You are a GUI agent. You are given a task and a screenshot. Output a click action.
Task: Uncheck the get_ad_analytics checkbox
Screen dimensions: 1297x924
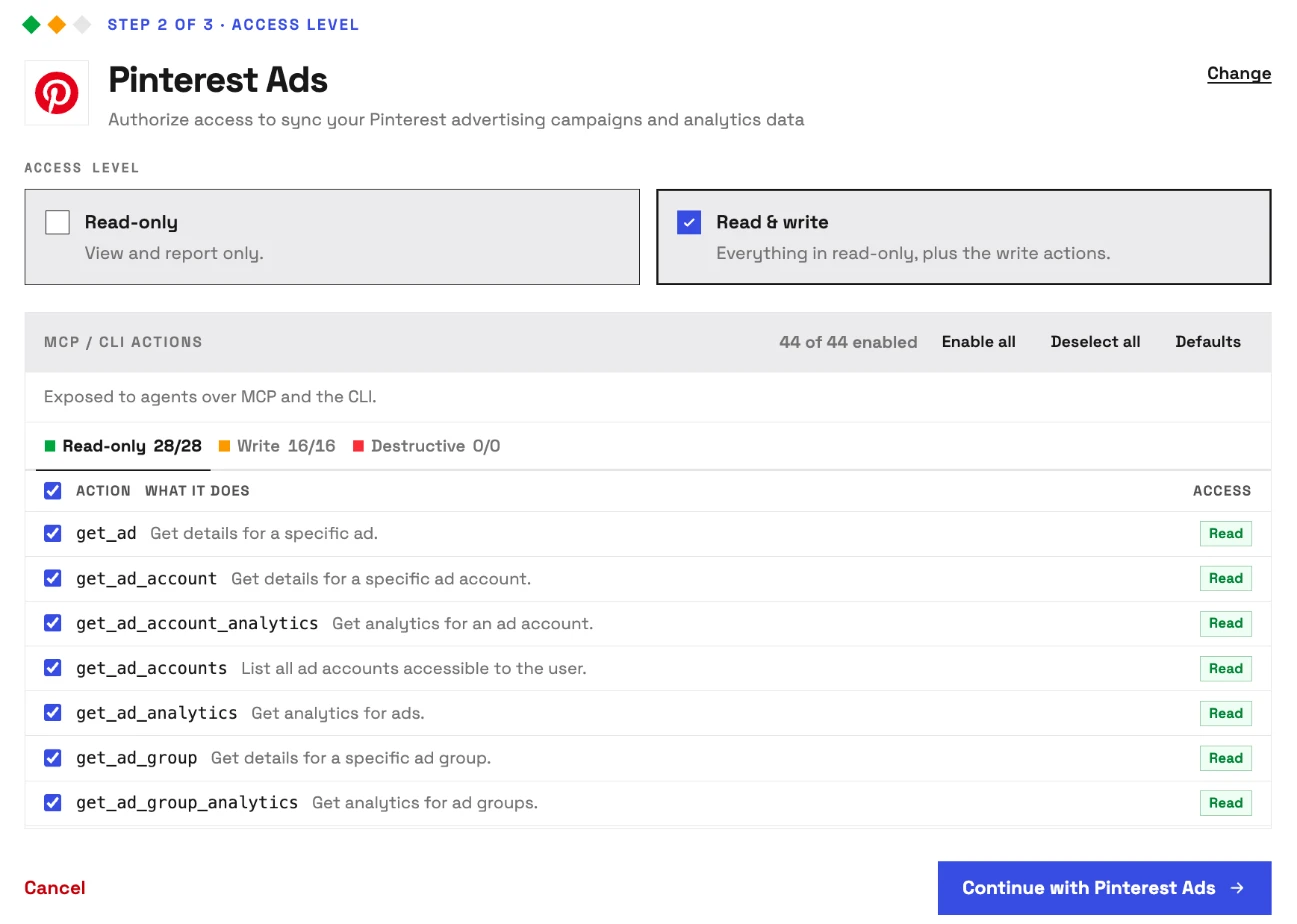click(53, 713)
